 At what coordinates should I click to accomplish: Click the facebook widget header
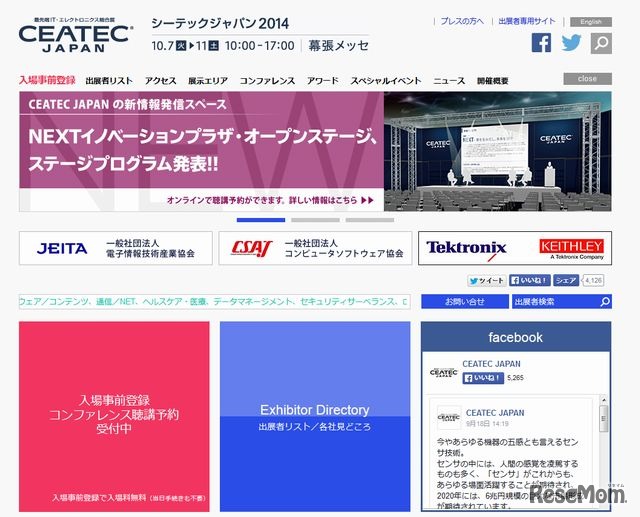(x=516, y=337)
